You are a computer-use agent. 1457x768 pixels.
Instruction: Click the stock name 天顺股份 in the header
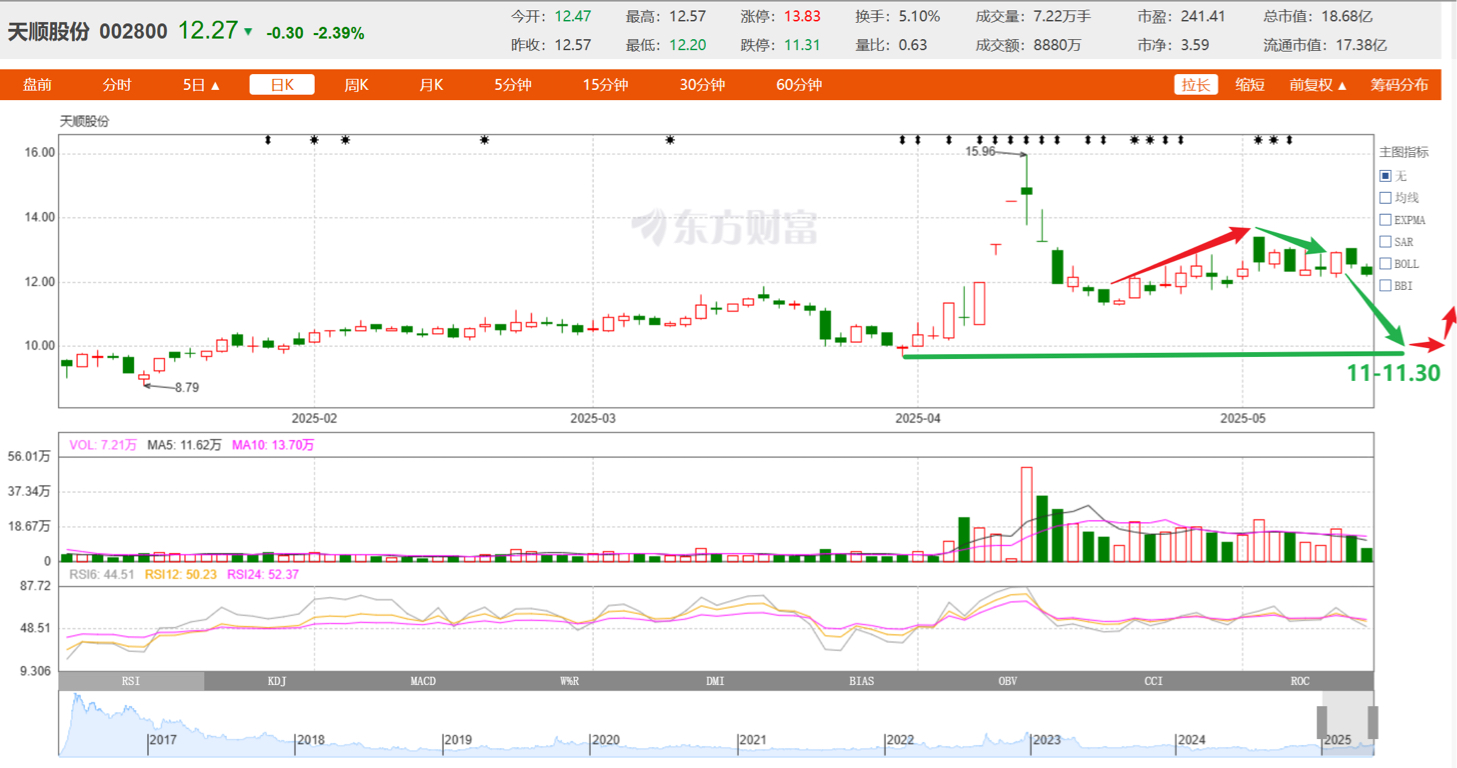[x=48, y=32]
